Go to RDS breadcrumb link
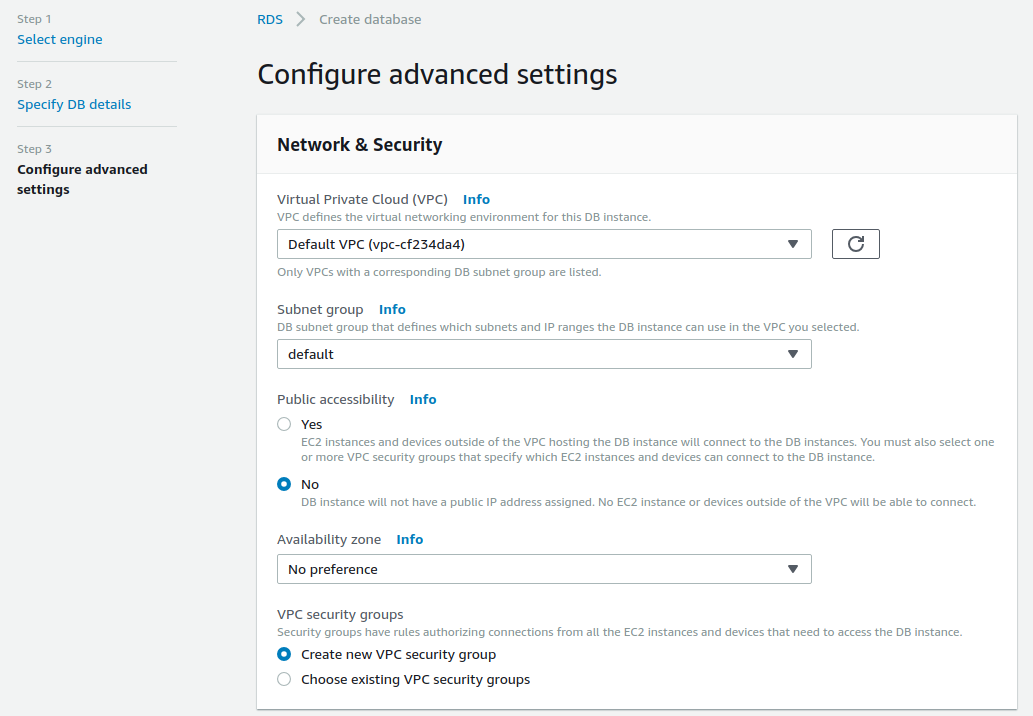 click(270, 19)
